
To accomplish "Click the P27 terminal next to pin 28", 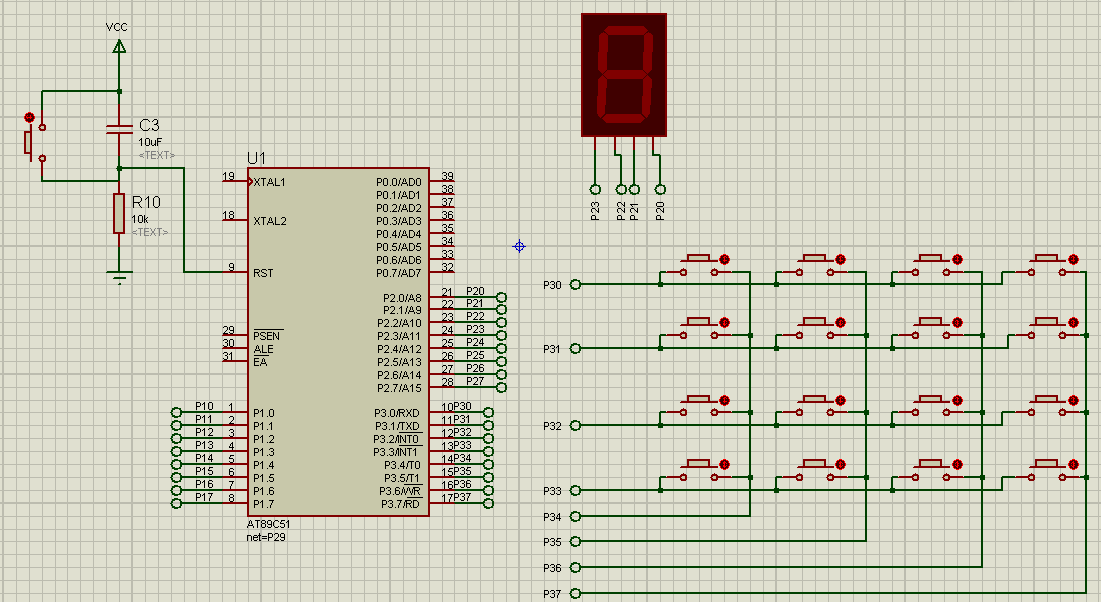I will point(501,387).
